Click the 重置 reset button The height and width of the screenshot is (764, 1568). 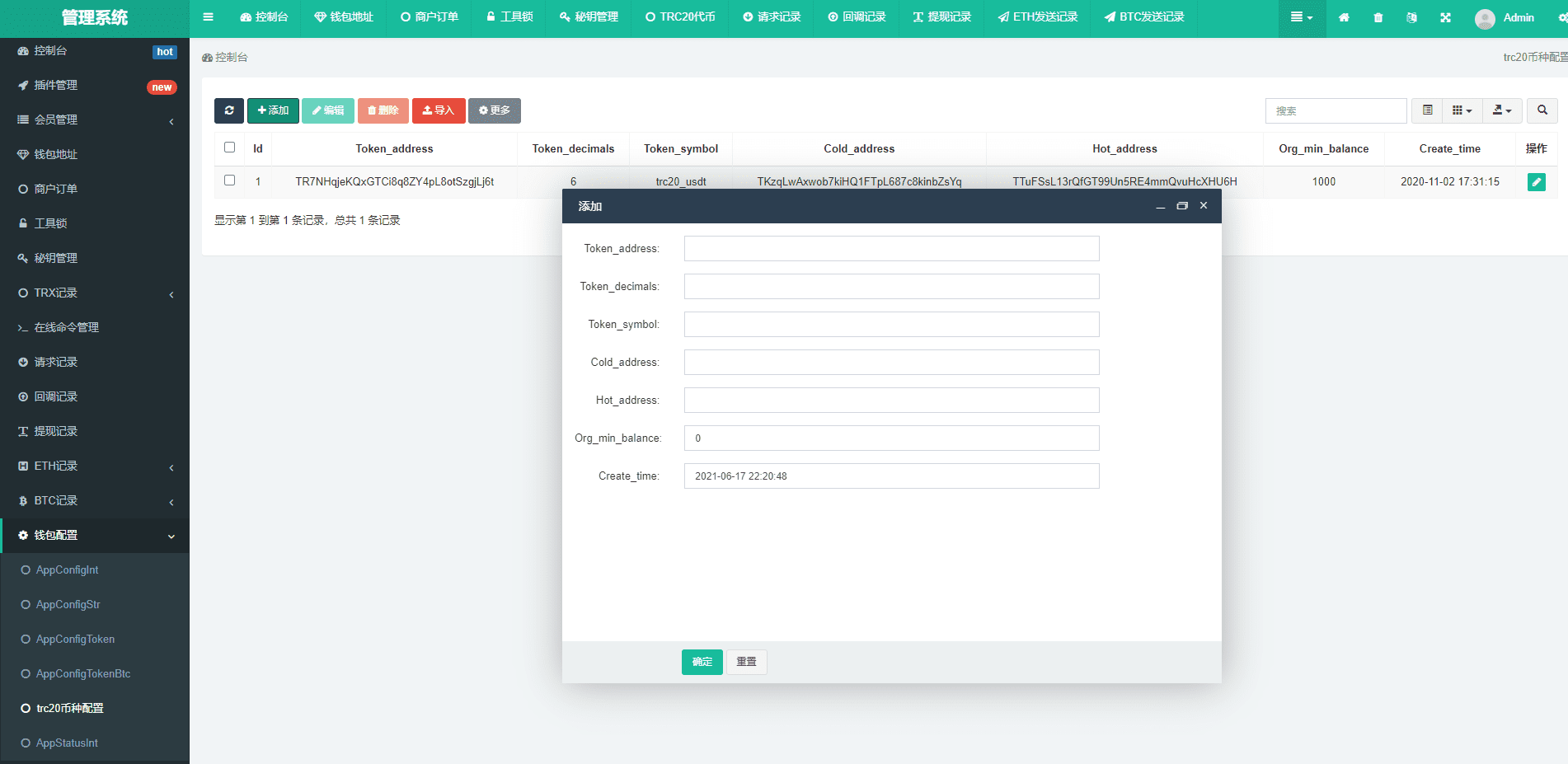click(746, 662)
